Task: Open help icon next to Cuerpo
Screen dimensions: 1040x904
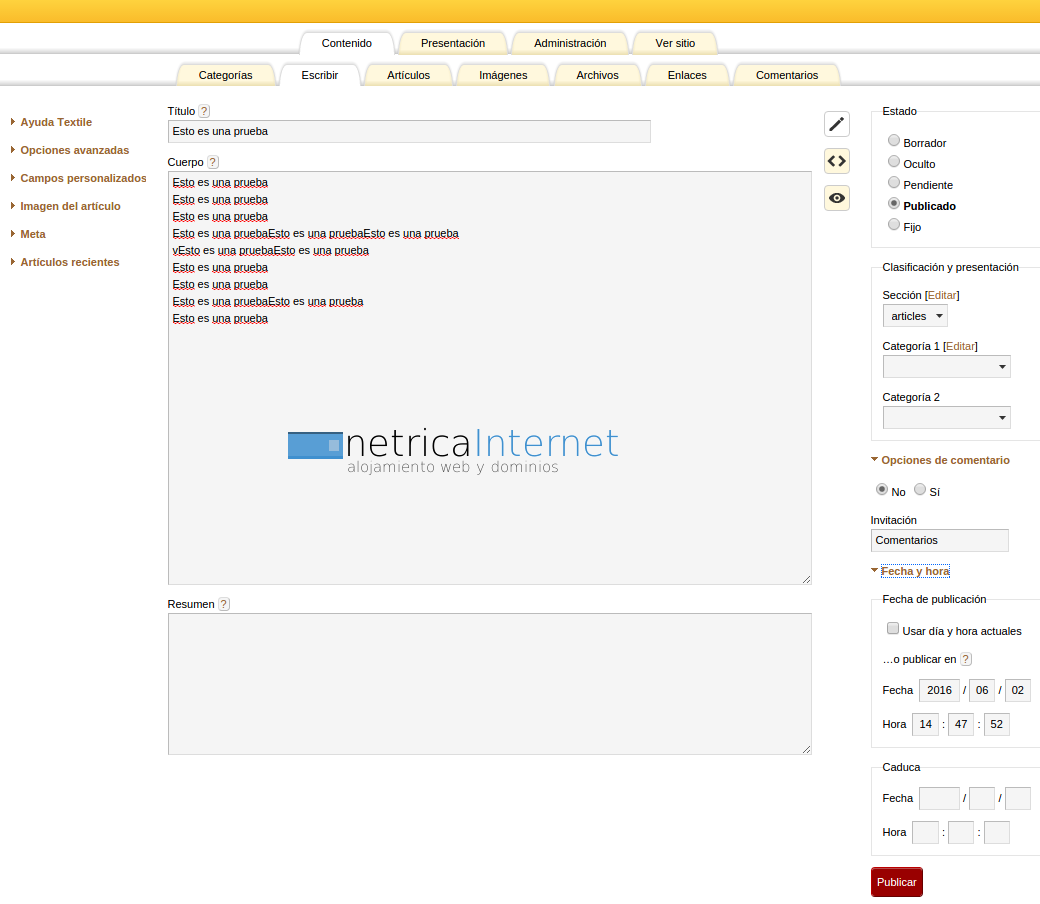Action: pos(212,162)
